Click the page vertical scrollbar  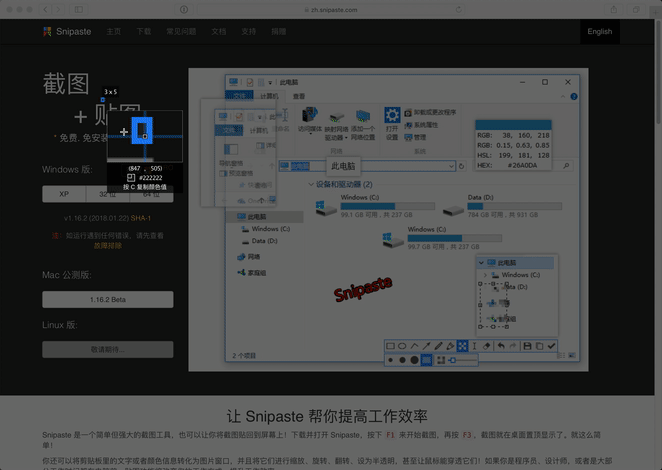658,72
